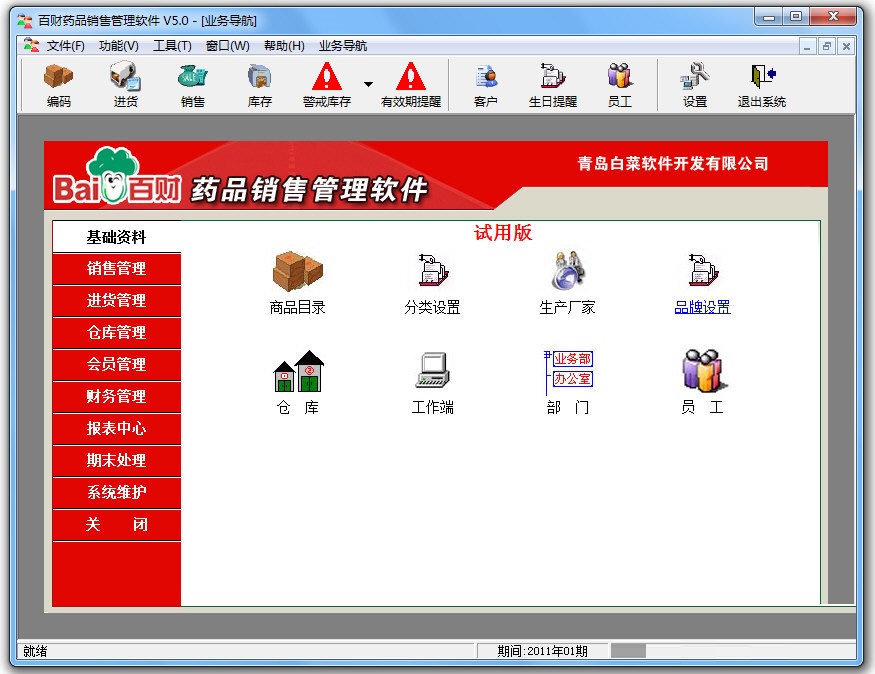Open the 工作端 workstation icon

coord(432,383)
